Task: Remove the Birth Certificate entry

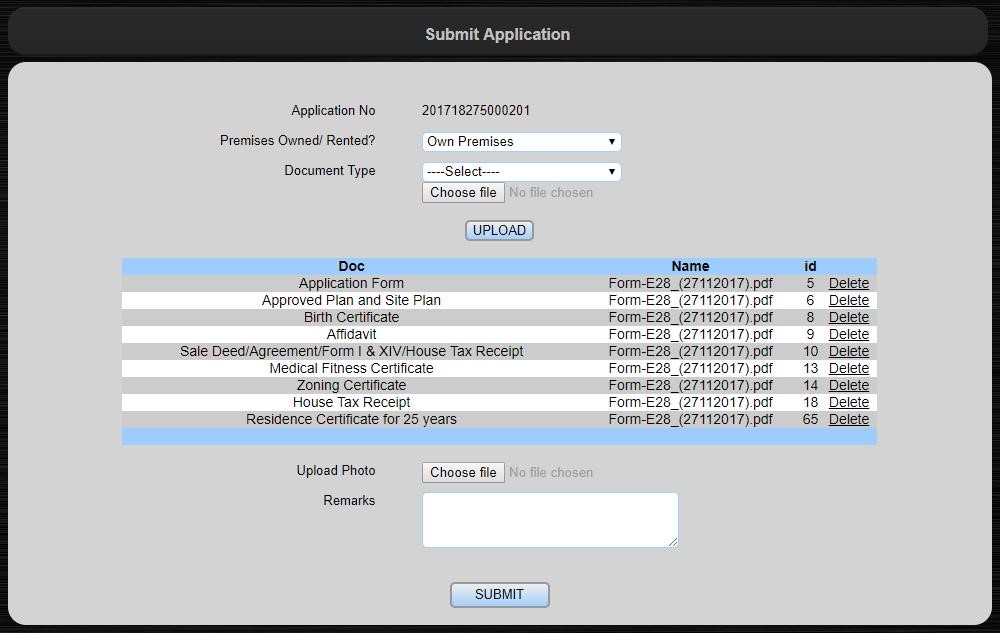Action: 848,318
